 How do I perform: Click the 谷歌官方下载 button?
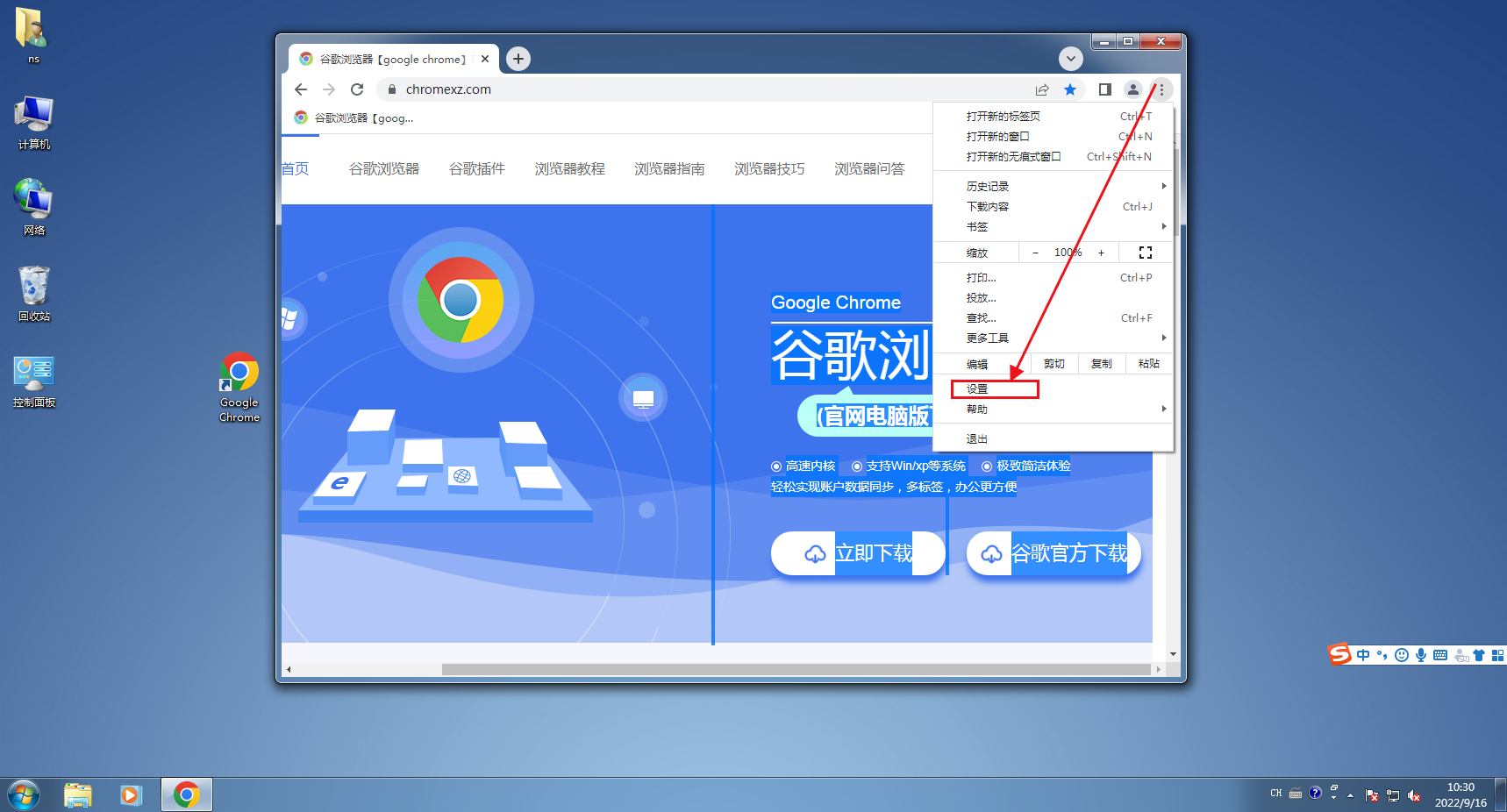coord(1053,553)
